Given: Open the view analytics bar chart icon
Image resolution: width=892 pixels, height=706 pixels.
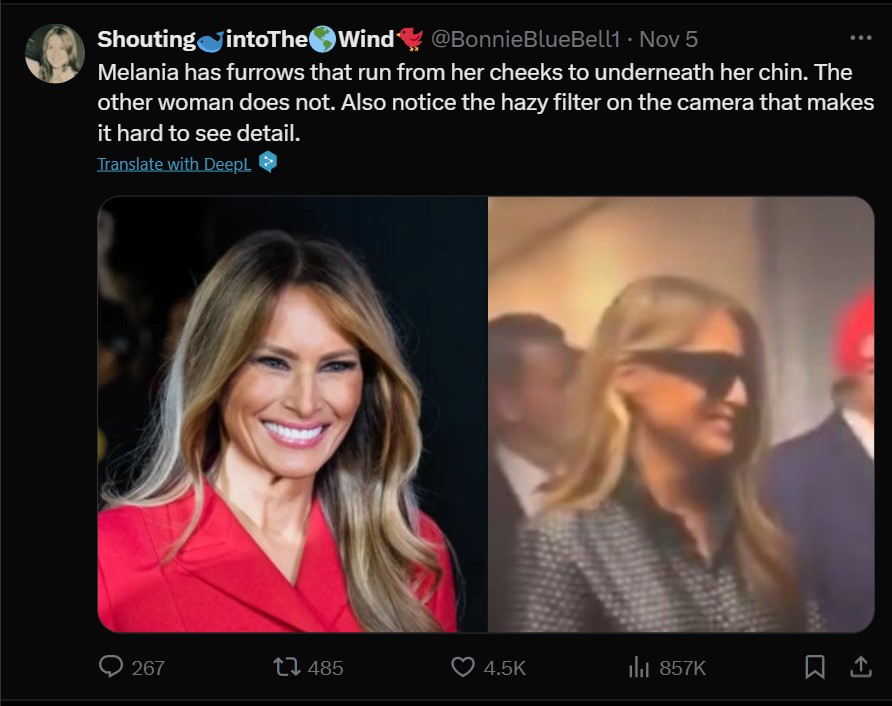Looking at the screenshot, I should (638, 667).
